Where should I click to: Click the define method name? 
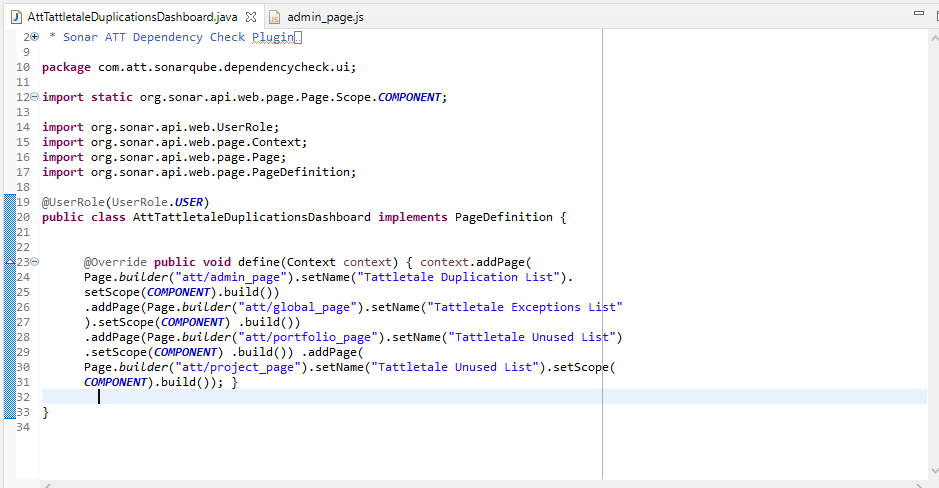259,262
